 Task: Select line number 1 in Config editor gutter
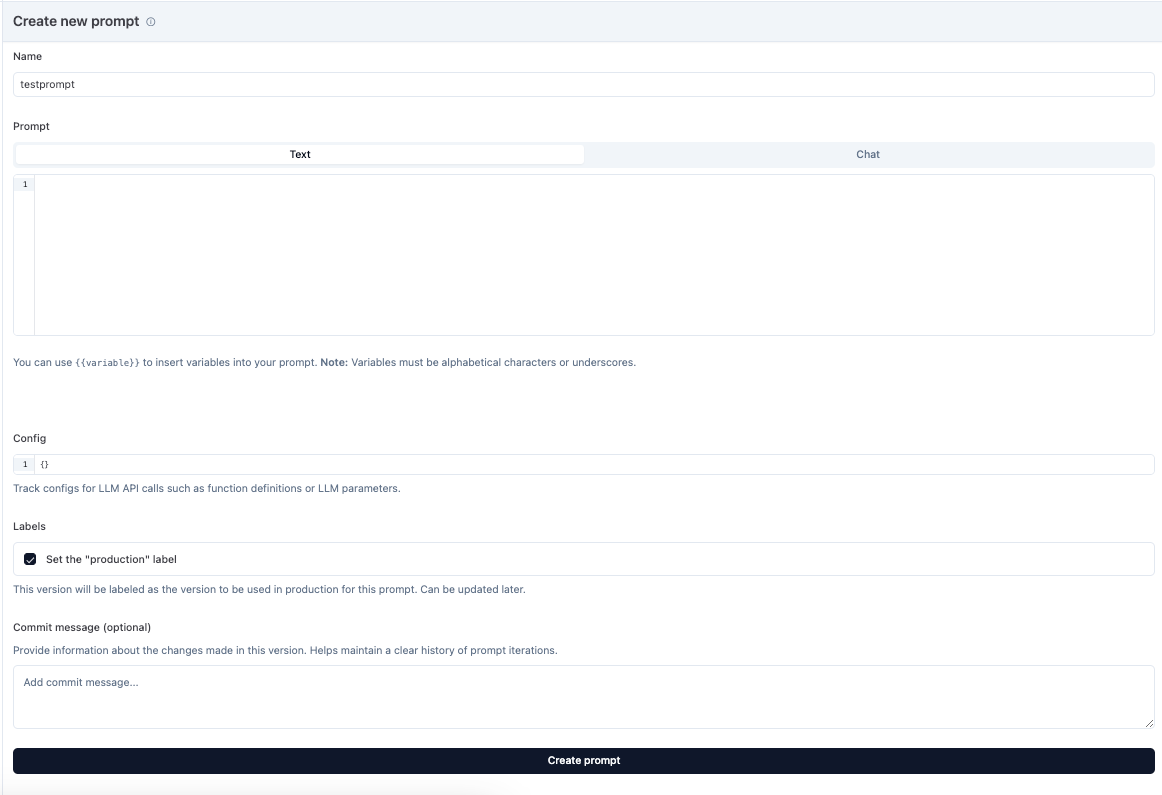pos(24,465)
